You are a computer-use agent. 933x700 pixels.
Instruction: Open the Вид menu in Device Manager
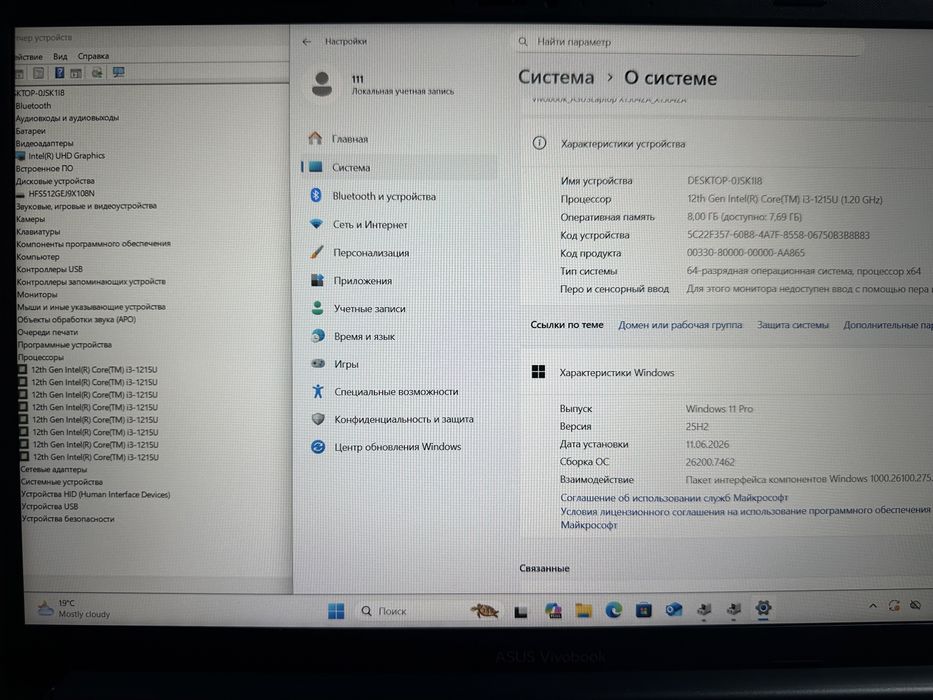pos(60,57)
